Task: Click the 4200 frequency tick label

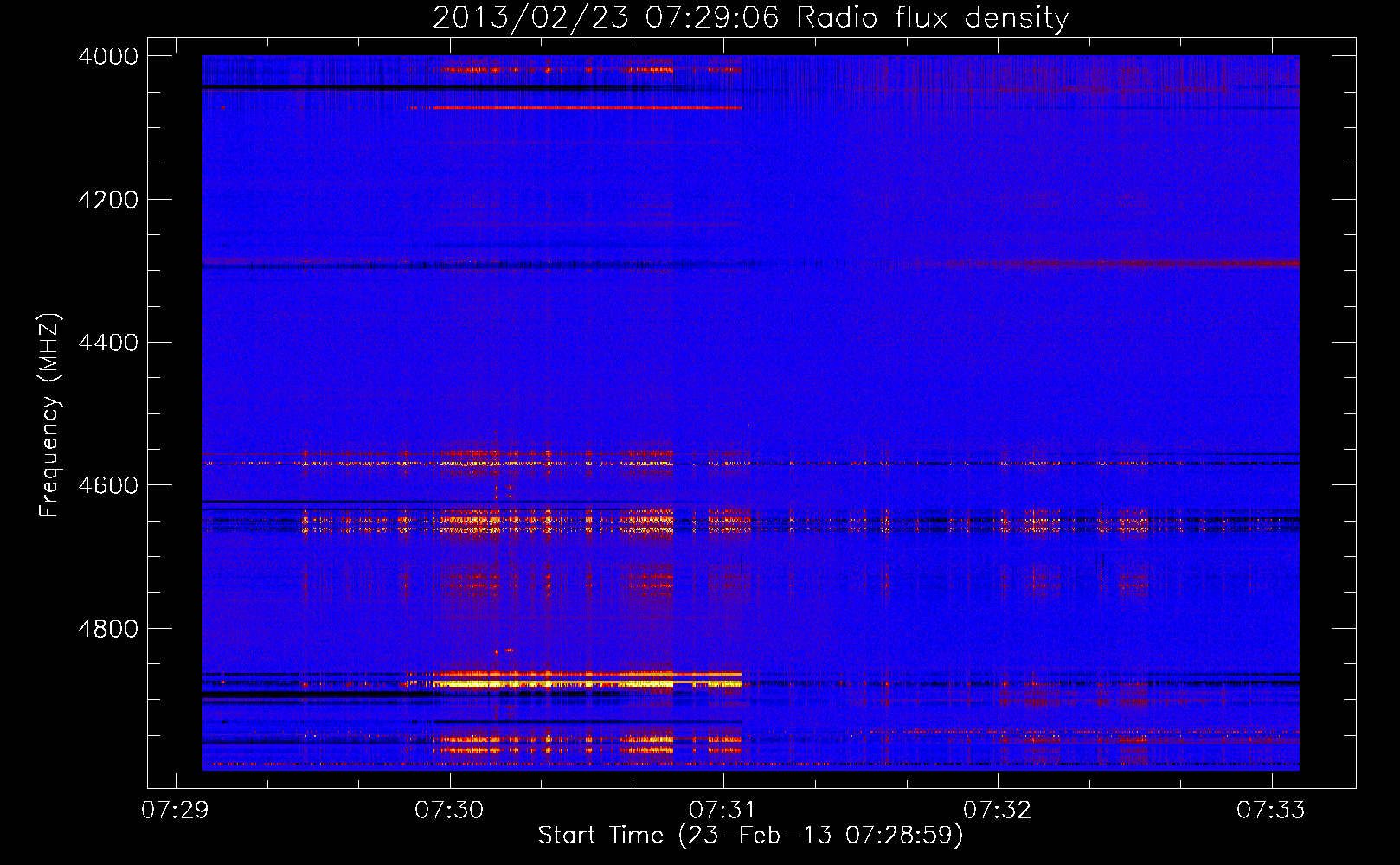Action: [x=108, y=200]
